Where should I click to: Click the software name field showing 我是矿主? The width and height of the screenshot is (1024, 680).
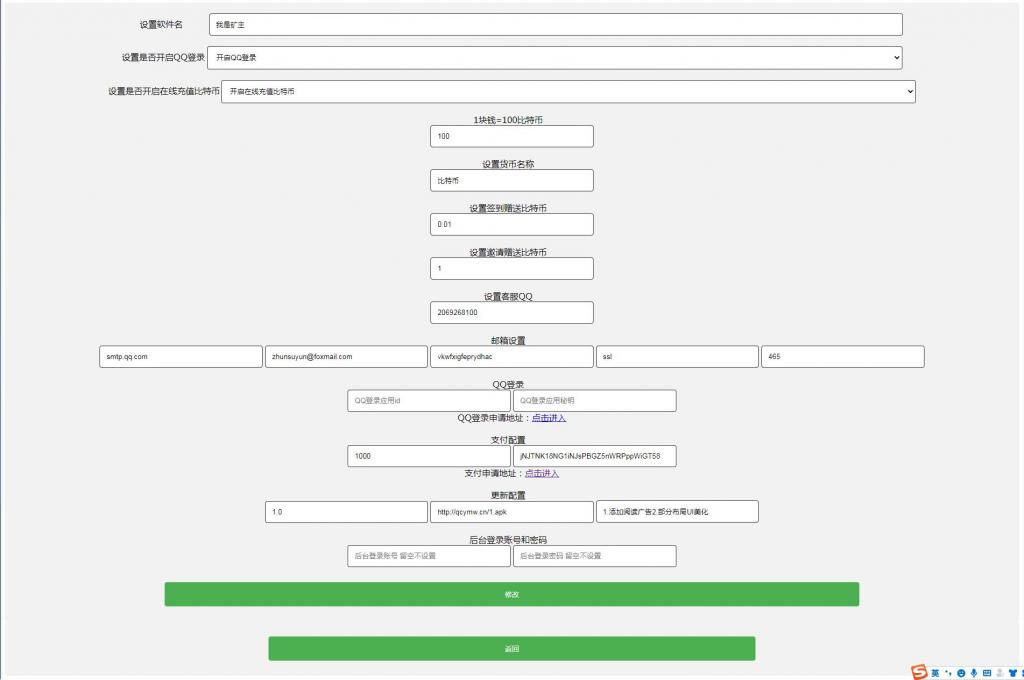[554, 23]
